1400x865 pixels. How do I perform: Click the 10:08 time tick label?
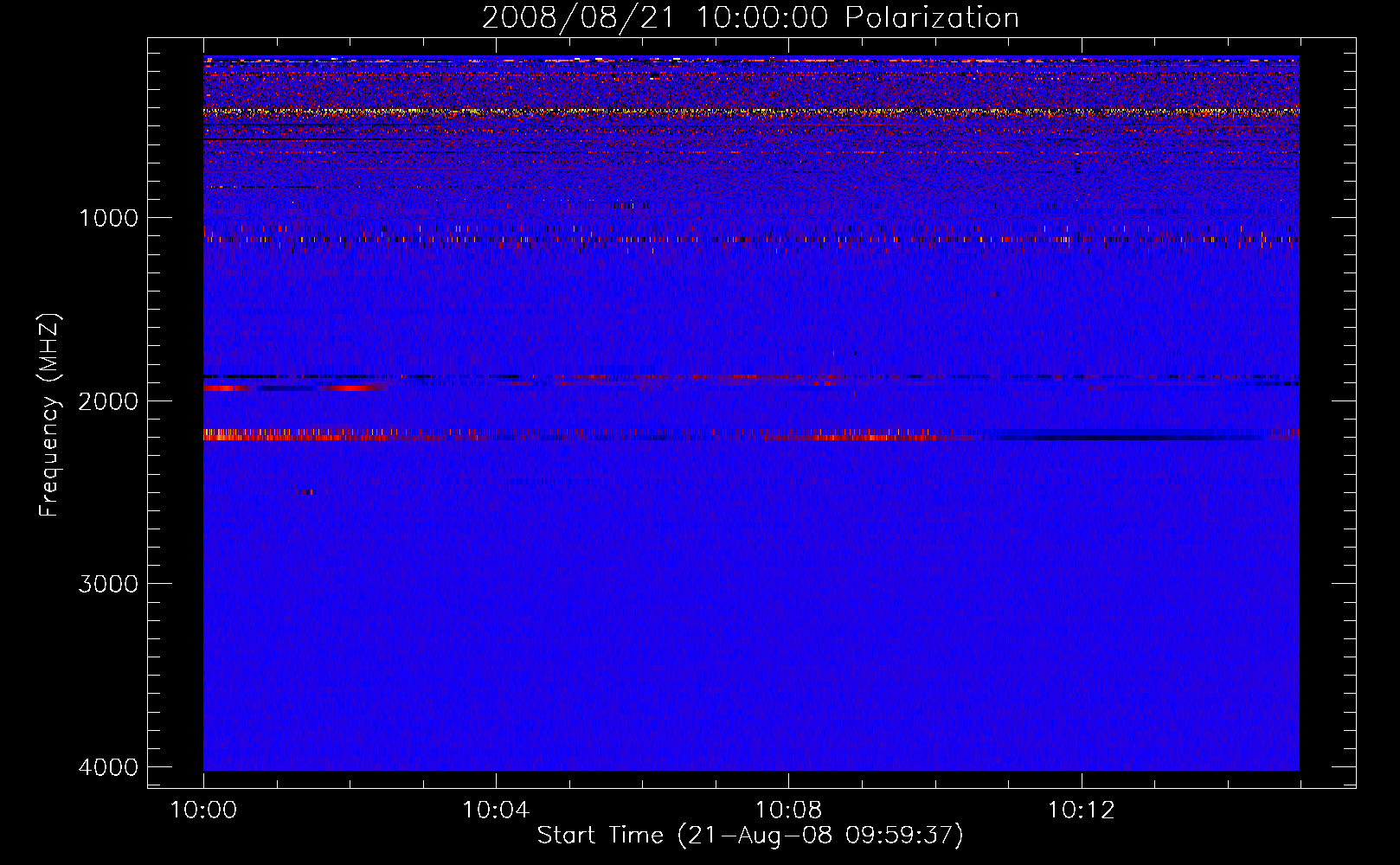click(x=788, y=811)
